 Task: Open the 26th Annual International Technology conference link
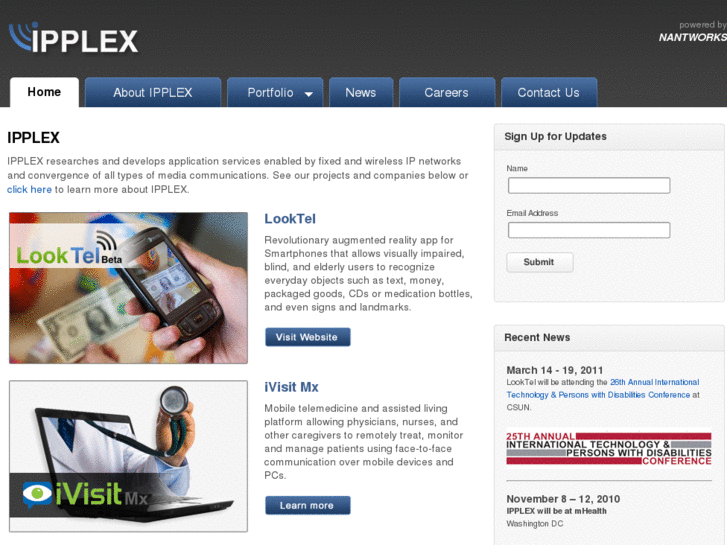tap(603, 389)
